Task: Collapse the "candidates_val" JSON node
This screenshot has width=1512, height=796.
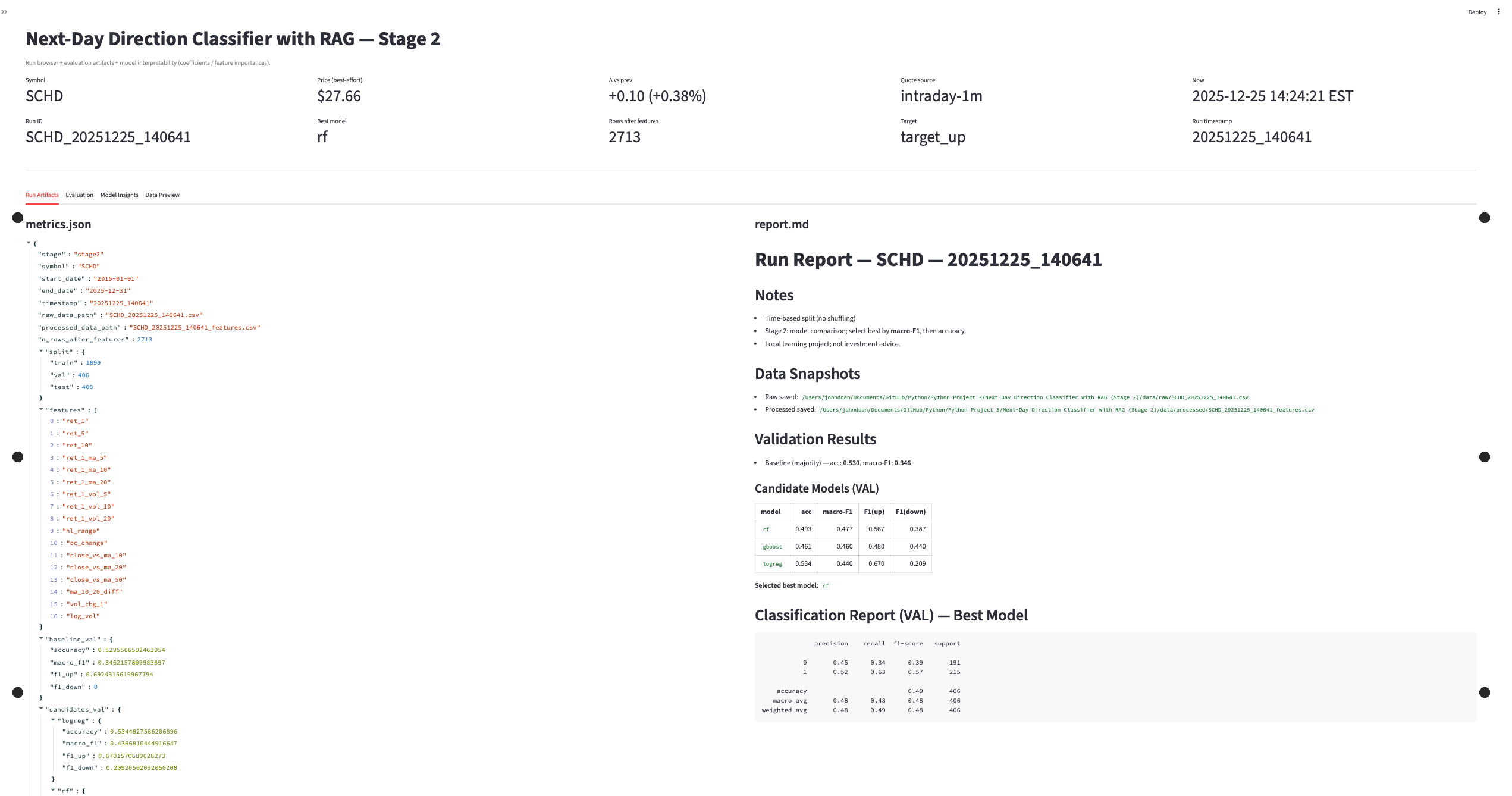Action: tap(41, 709)
